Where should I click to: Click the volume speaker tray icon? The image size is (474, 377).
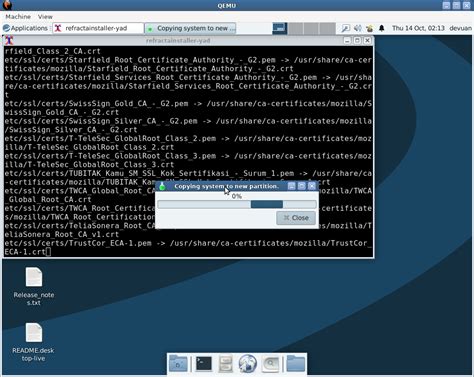(x=357, y=28)
